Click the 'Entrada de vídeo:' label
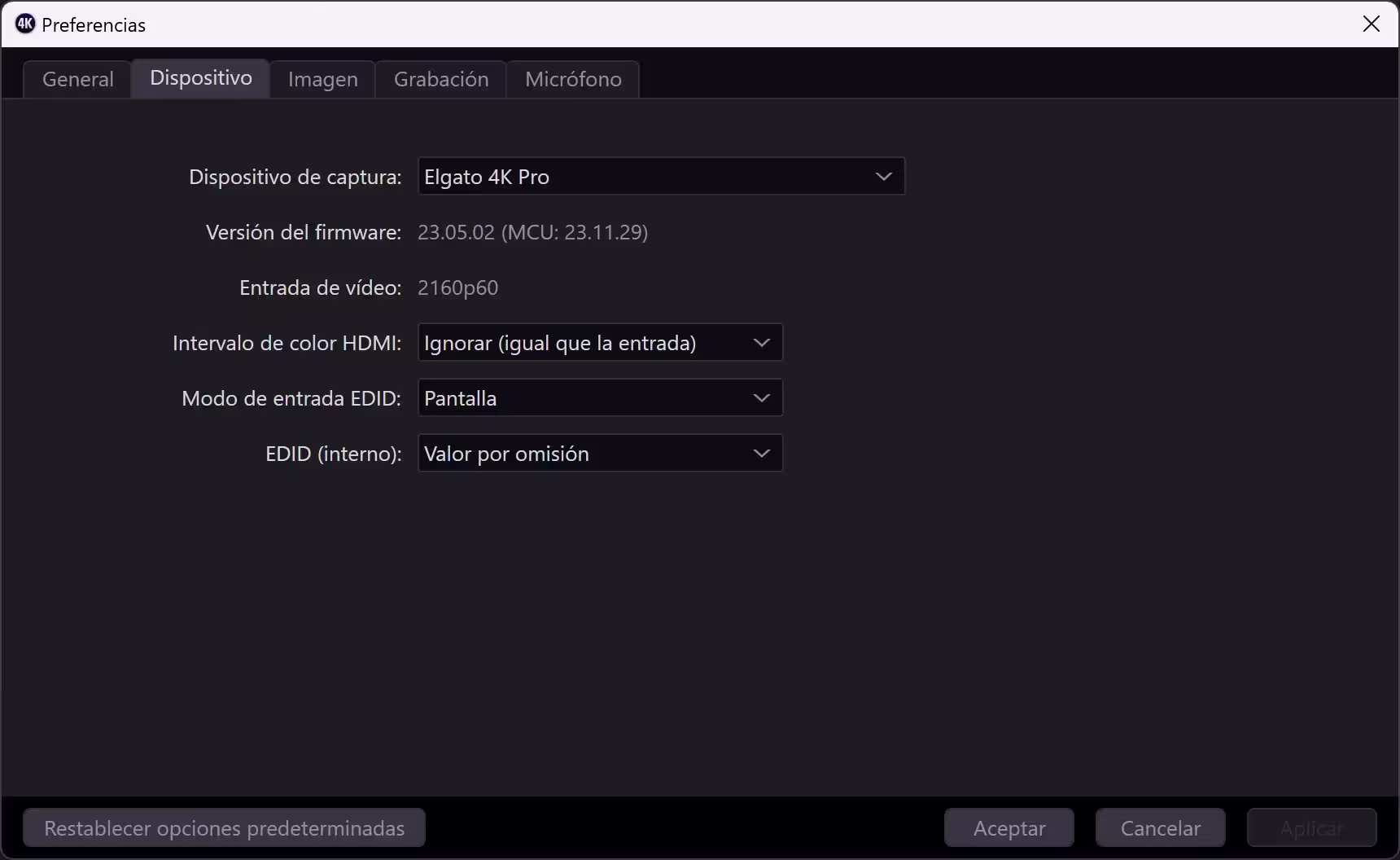Viewport: 1400px width, 860px height. (x=321, y=287)
